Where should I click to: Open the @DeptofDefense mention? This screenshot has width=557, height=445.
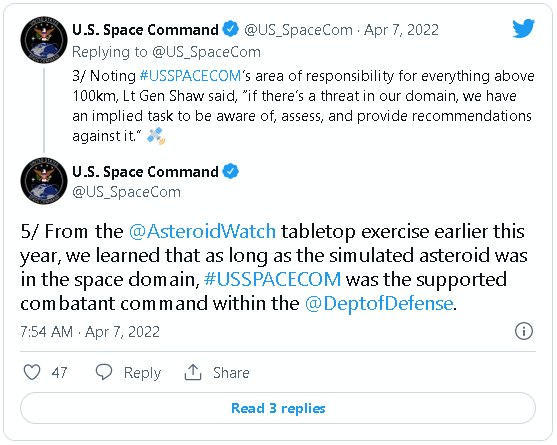pyautogui.click(x=379, y=304)
